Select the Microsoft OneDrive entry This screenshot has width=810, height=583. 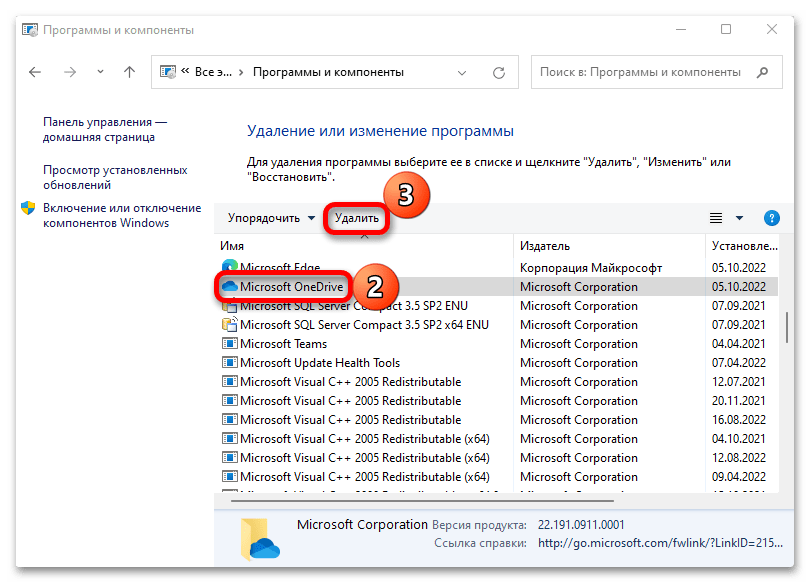tap(496, 287)
